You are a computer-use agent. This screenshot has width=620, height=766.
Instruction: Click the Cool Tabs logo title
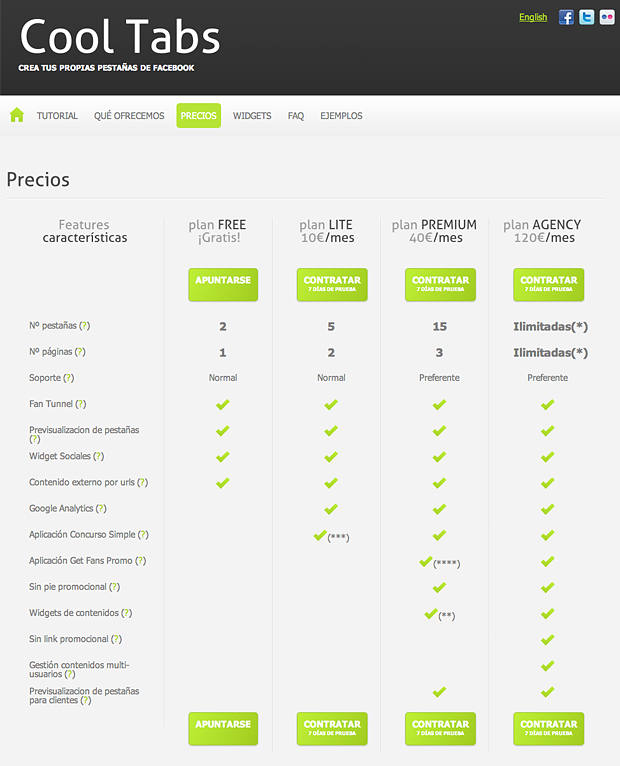pyautogui.click(x=120, y=38)
